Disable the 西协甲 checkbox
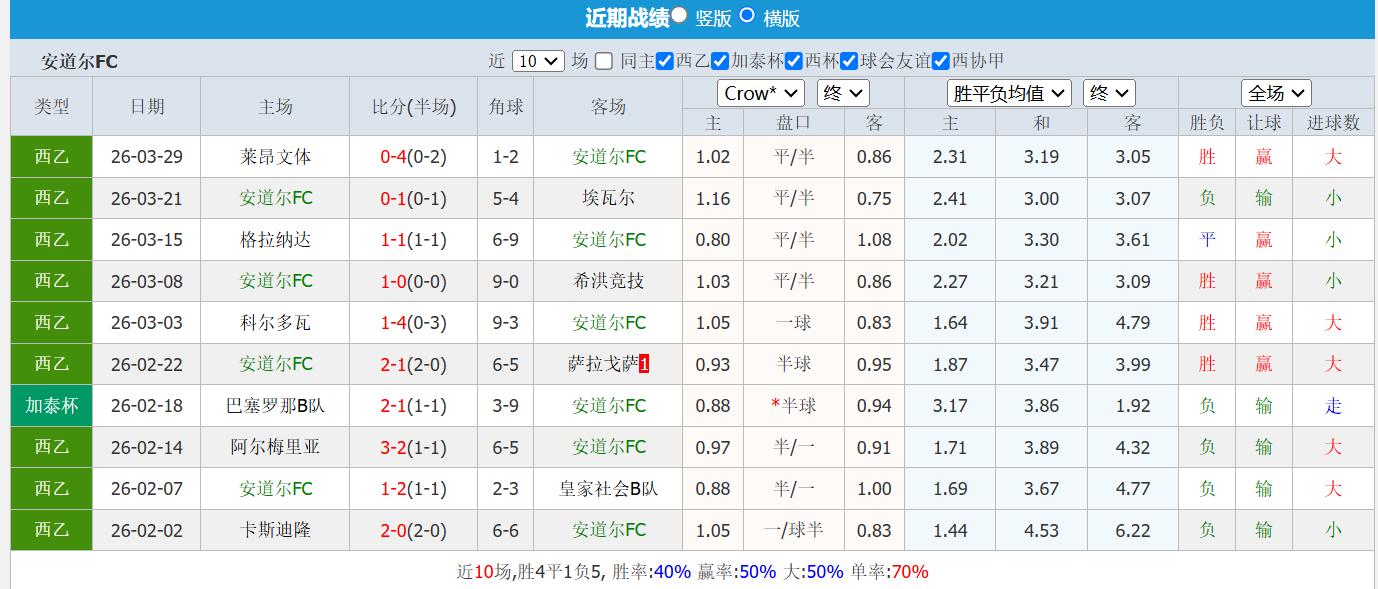The width and height of the screenshot is (1378, 589). coord(940,61)
